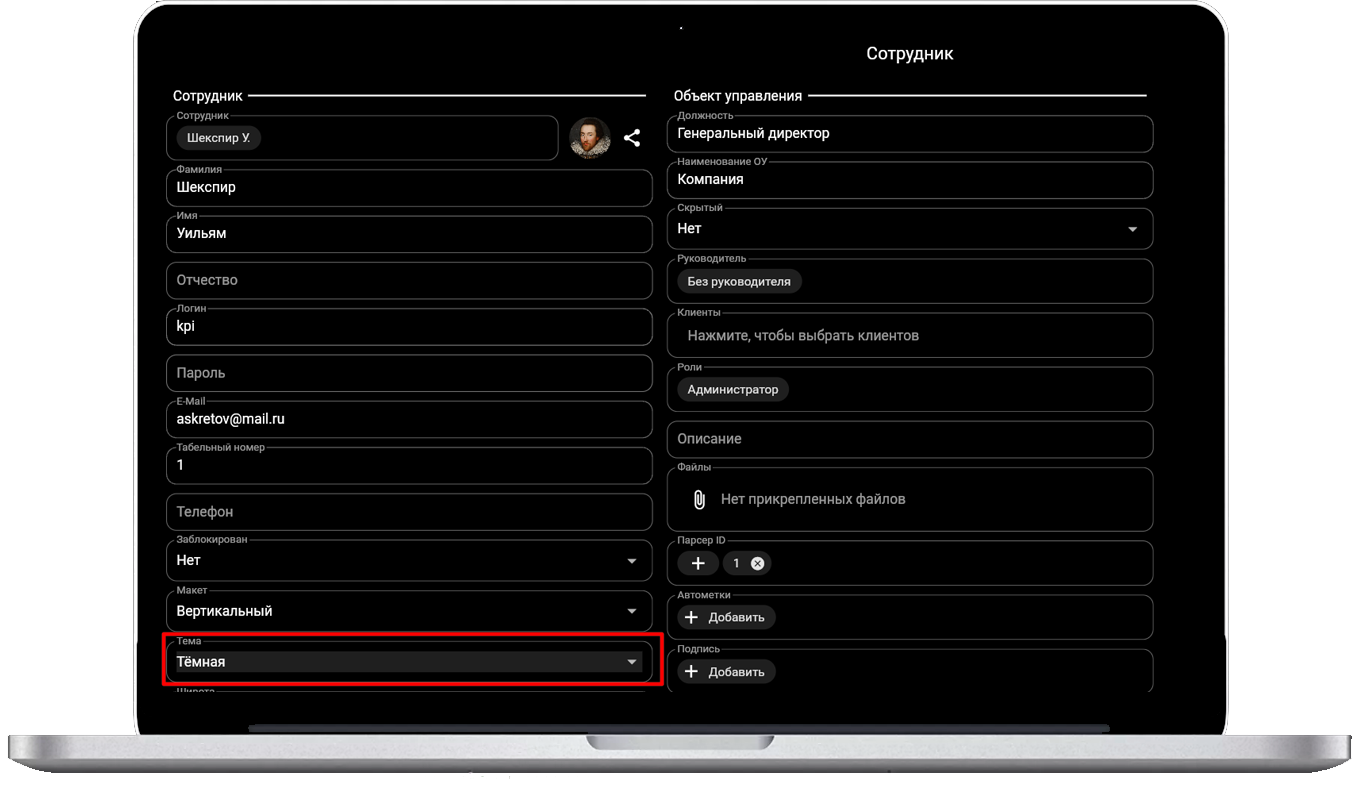Open the Заблокирован dropdown
1352x785 pixels.
point(631,561)
